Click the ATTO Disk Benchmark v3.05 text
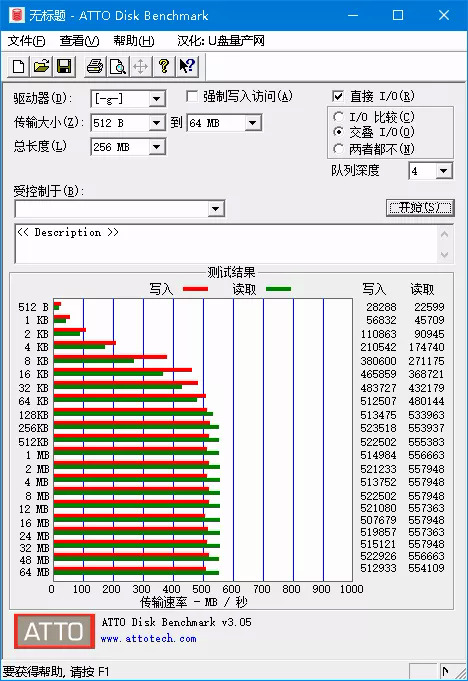This screenshot has width=468, height=681. coord(177,622)
